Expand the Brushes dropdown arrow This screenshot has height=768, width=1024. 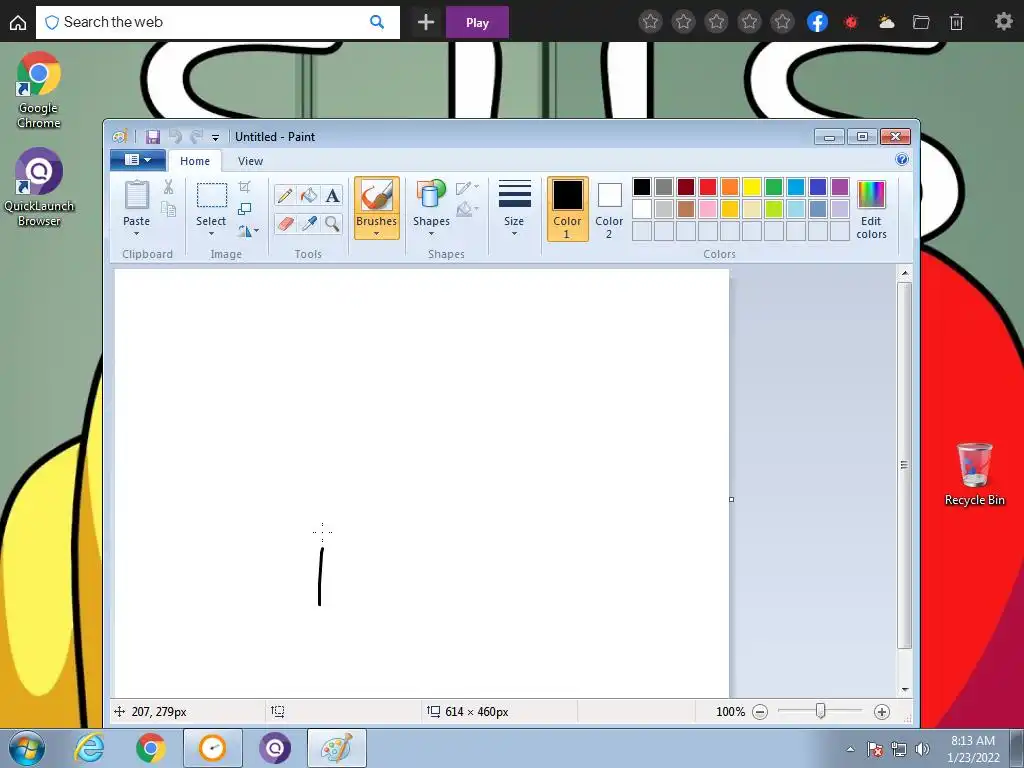pyautogui.click(x=377, y=234)
